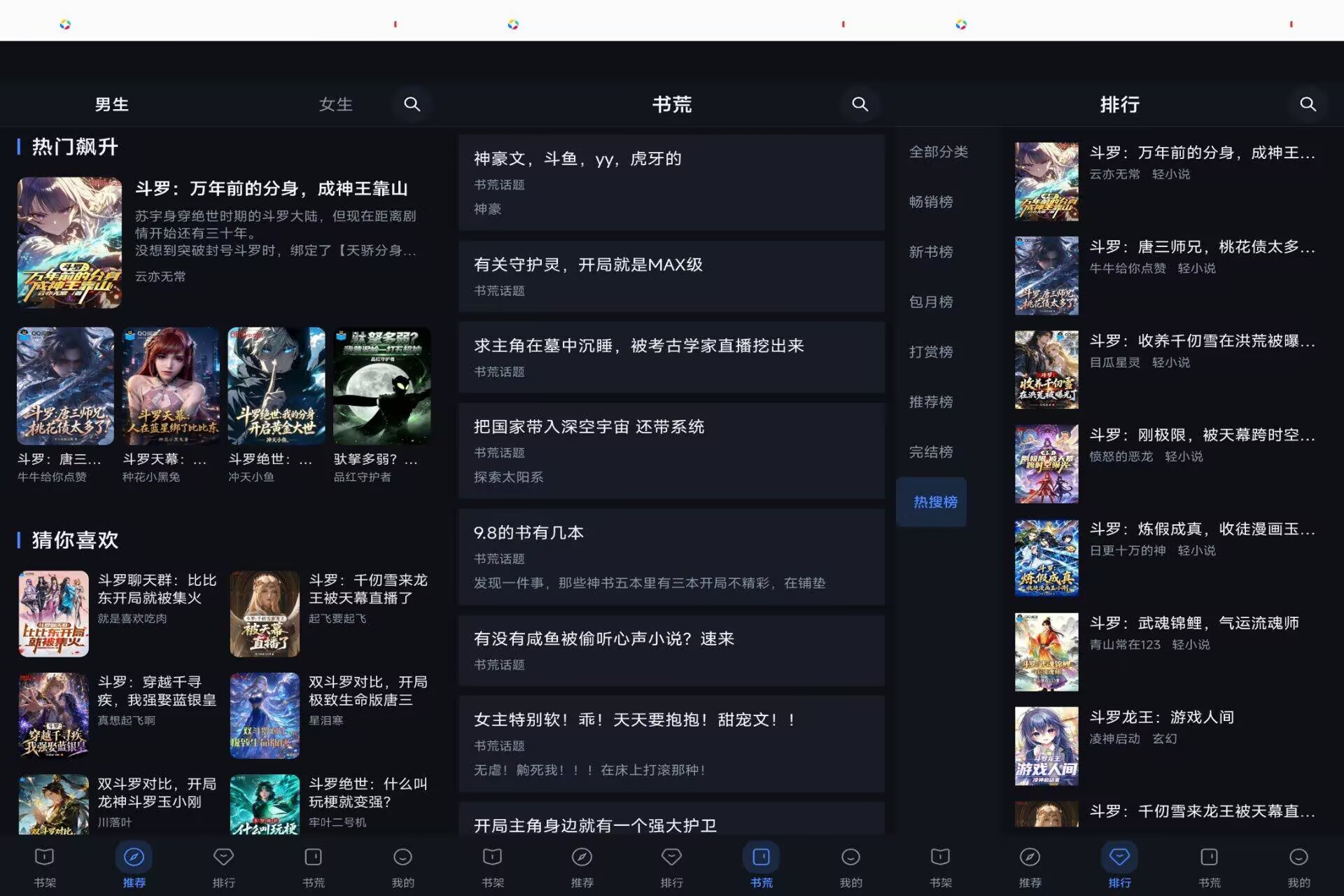Select 包月榜 in the sidebar

click(931, 302)
